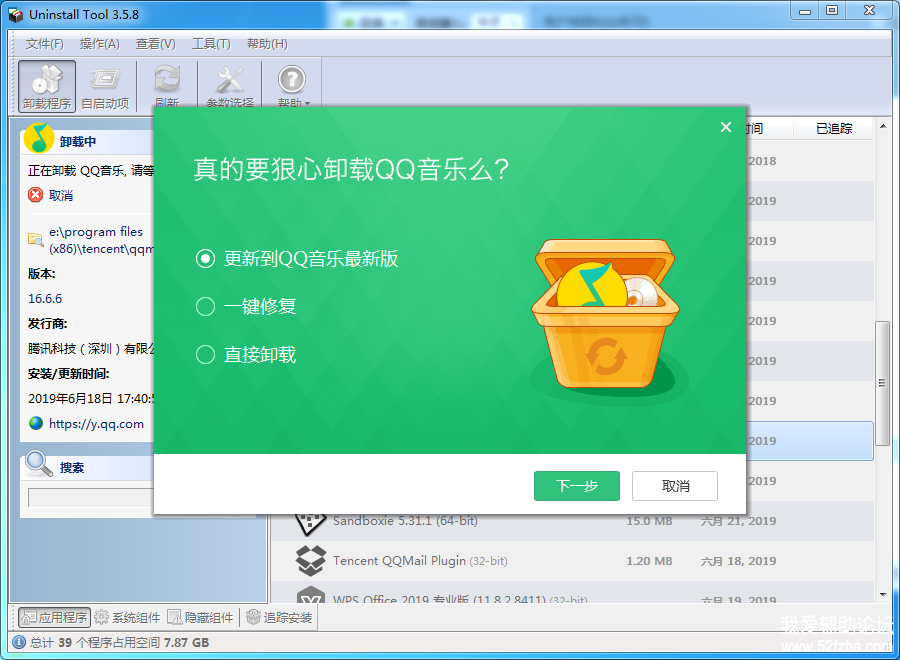
Task: Click the scrollbar down arrow
Action: [883, 595]
